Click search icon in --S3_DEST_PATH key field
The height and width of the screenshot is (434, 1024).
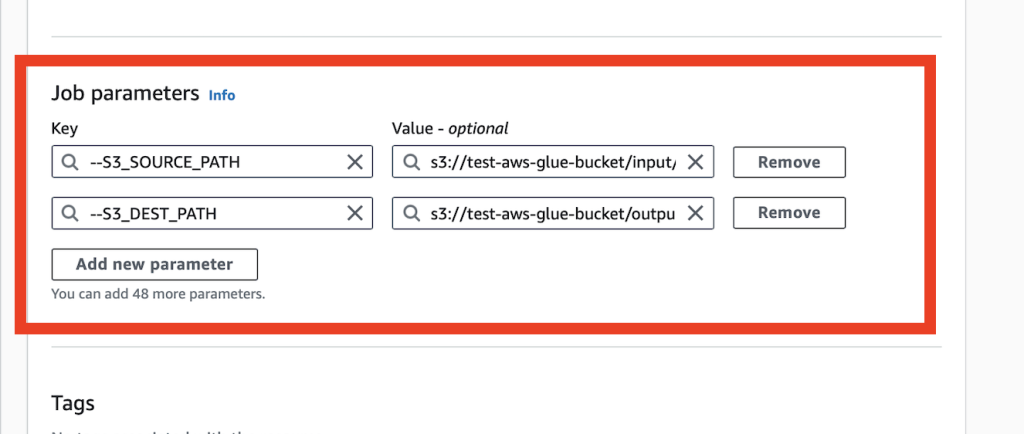(x=70, y=213)
